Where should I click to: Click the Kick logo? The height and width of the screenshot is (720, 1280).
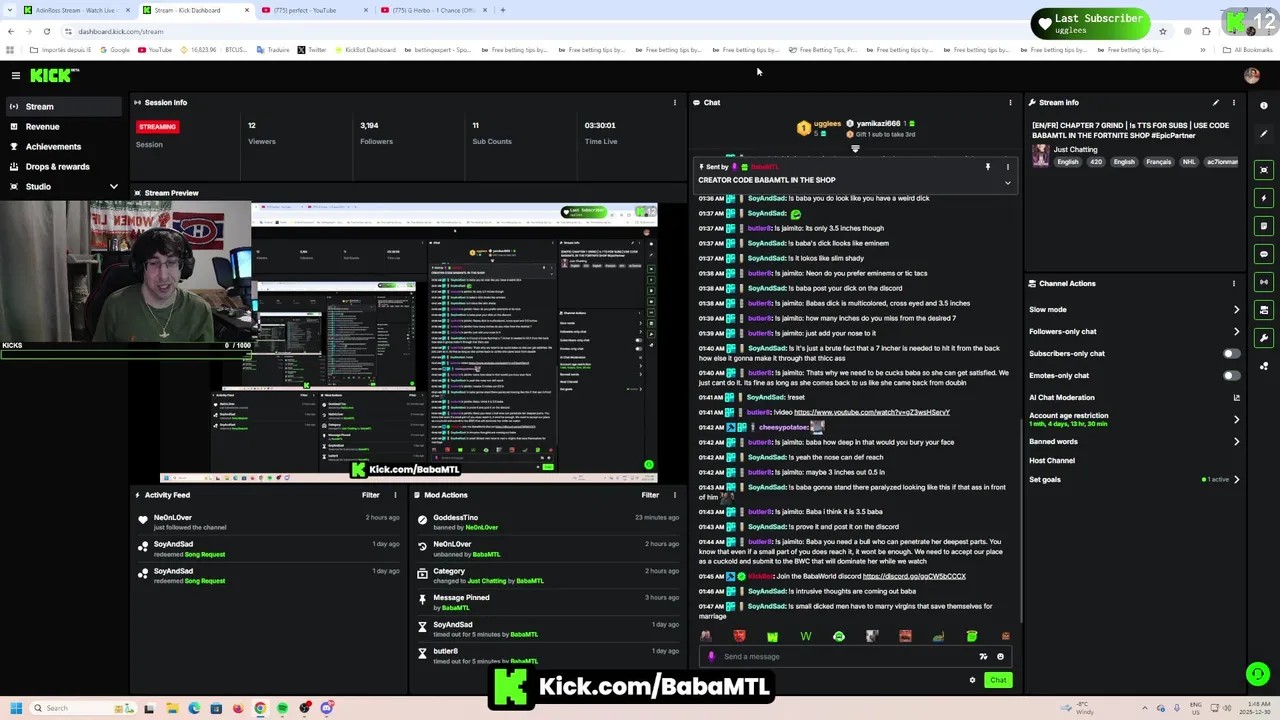tap(52, 75)
